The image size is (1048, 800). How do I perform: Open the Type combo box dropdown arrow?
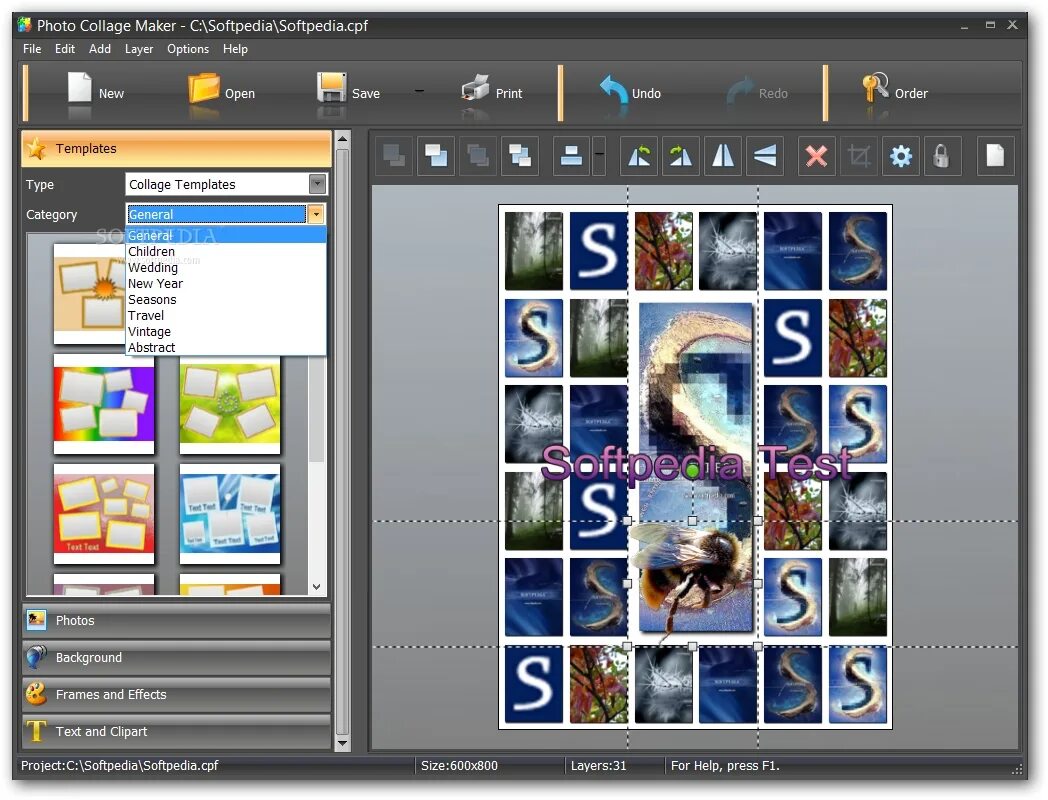pos(317,184)
